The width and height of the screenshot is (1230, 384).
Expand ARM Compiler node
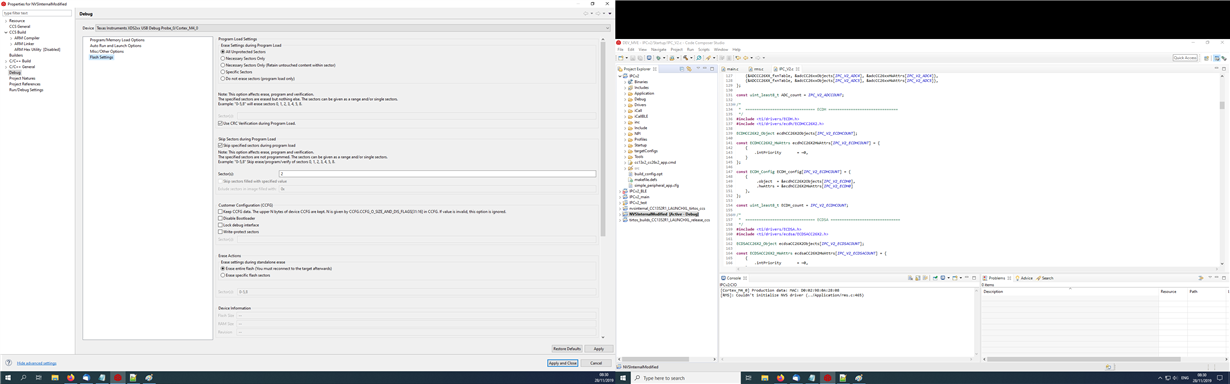coord(11,38)
